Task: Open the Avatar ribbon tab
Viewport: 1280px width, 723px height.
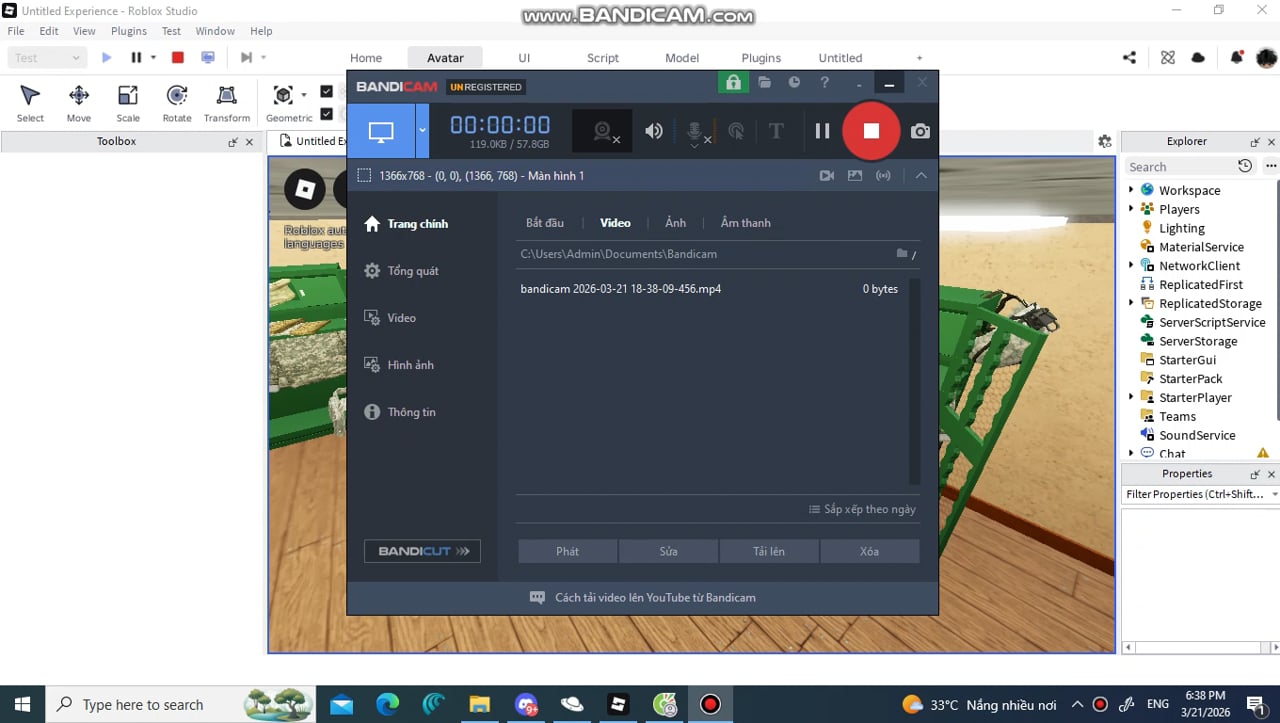Action: (445, 58)
